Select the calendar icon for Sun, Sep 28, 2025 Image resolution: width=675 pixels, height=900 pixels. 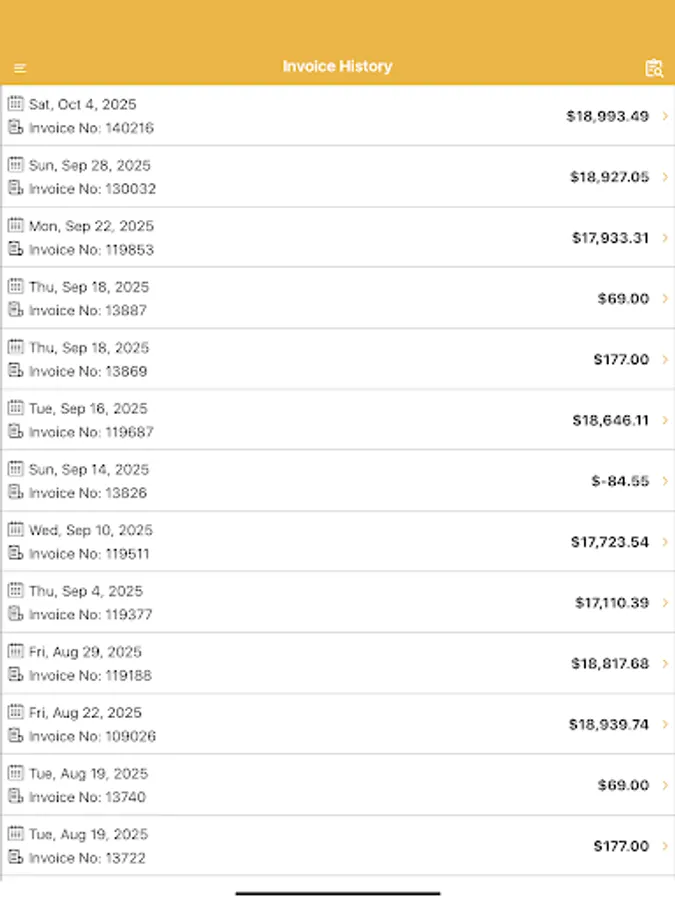[15, 165]
